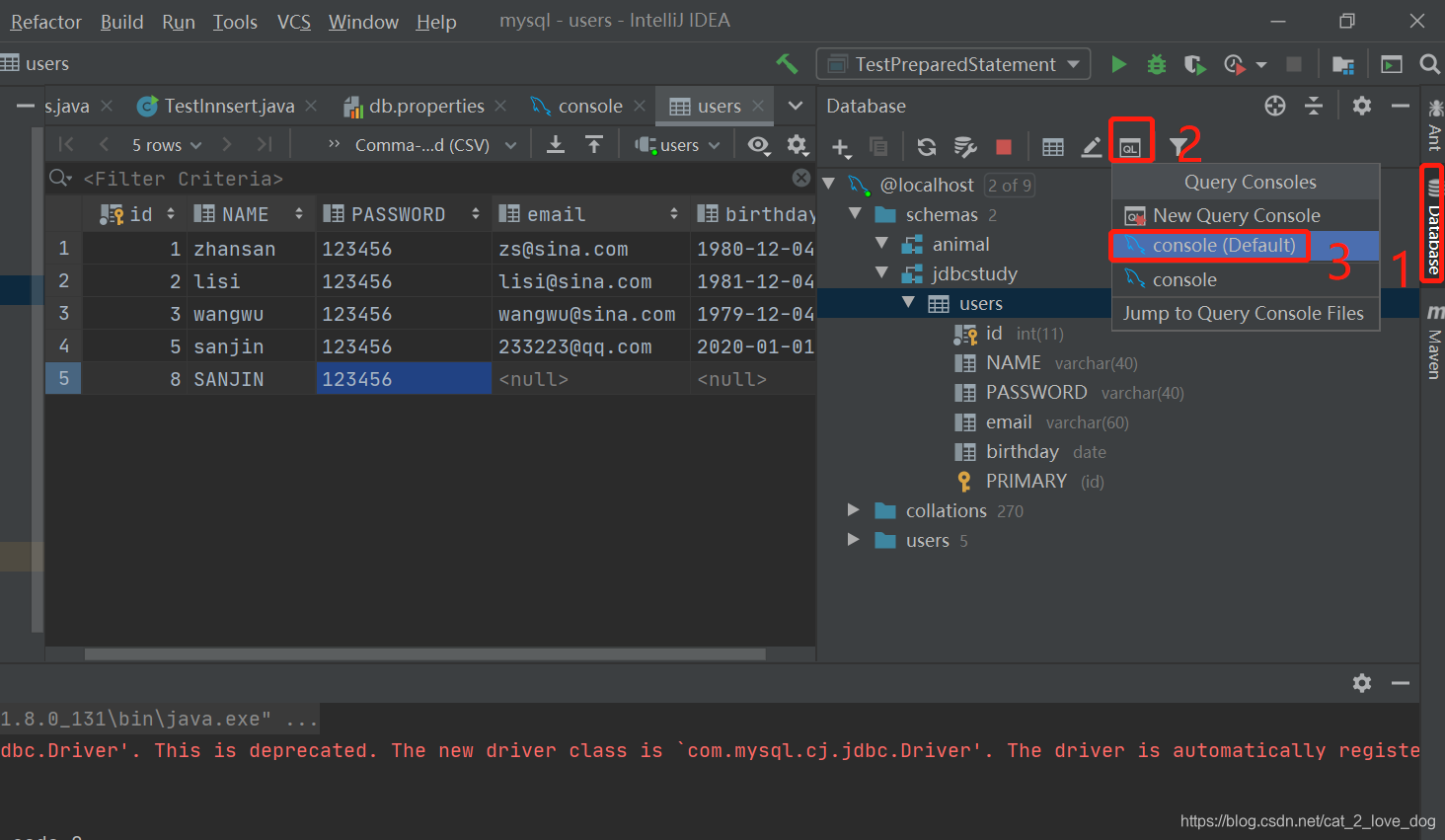
Task: Click the Synchronize schemas icon
Action: tap(965, 147)
